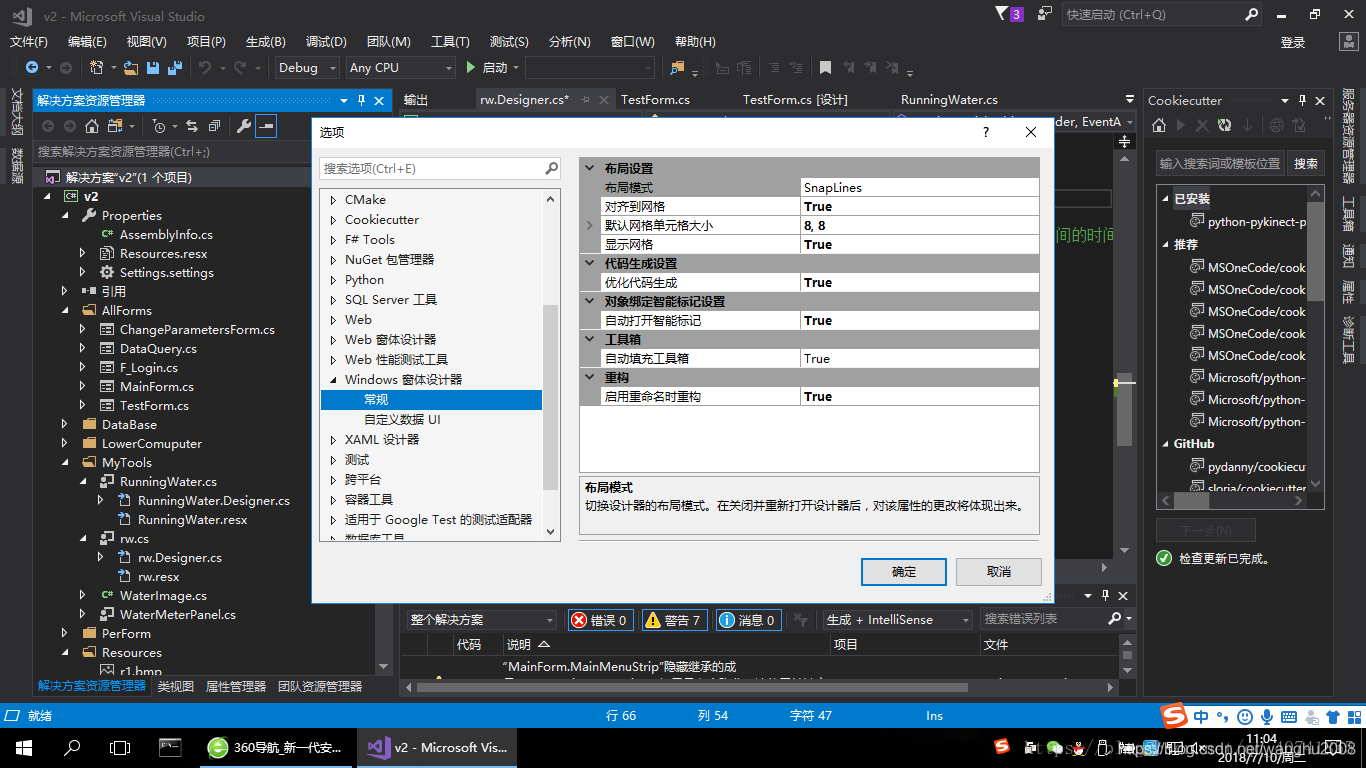Click Cookiecutter Check for Updates icon
1366x768 pixels.
click(x=1225, y=126)
